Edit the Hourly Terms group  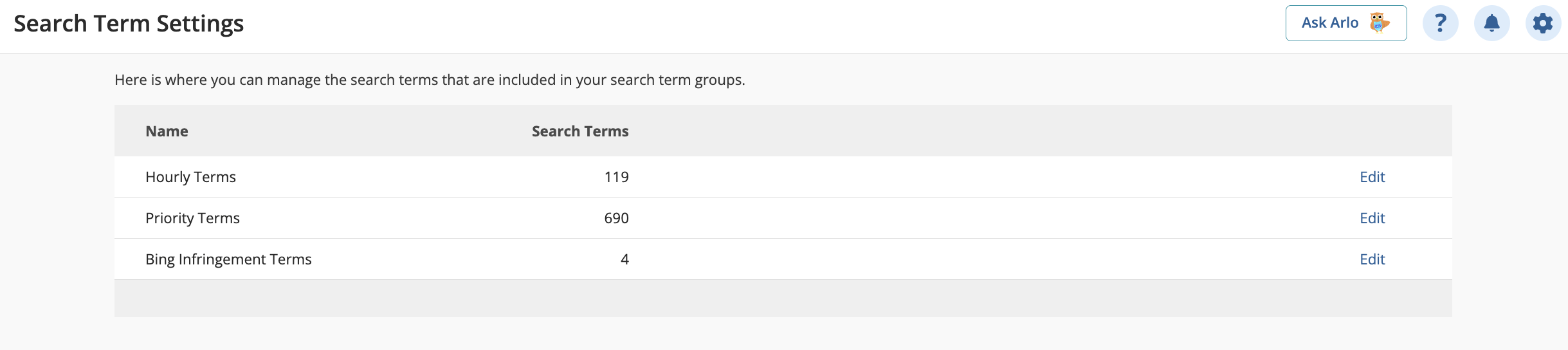pyautogui.click(x=1372, y=177)
